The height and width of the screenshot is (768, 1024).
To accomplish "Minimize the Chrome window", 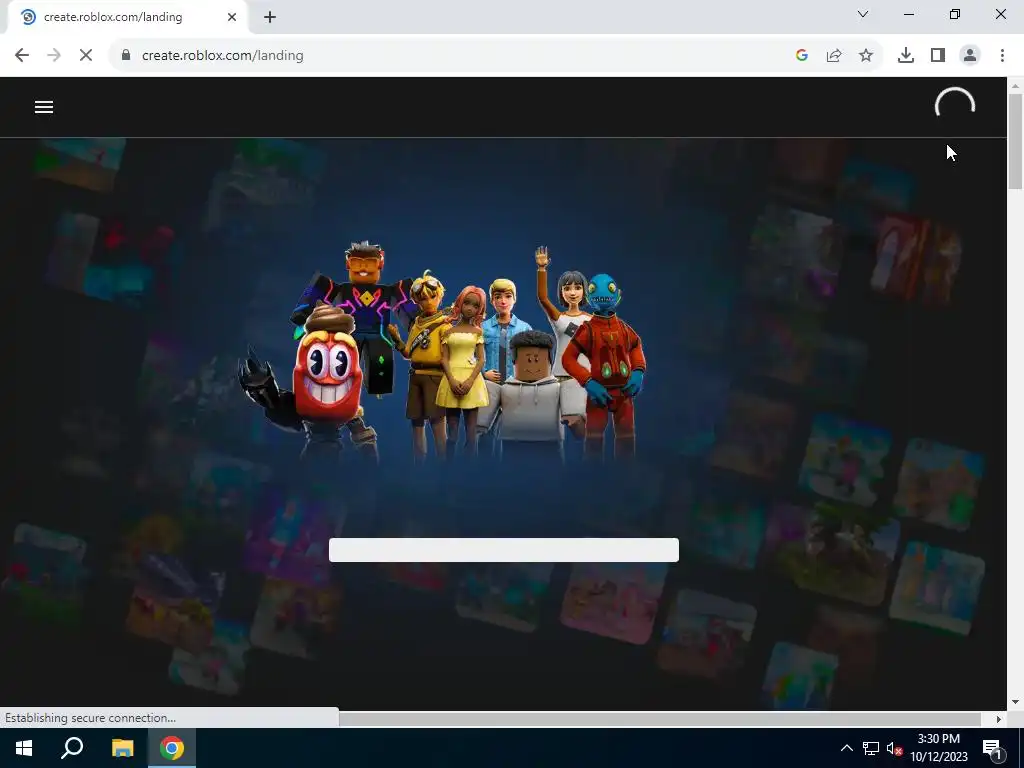I will (x=909, y=14).
